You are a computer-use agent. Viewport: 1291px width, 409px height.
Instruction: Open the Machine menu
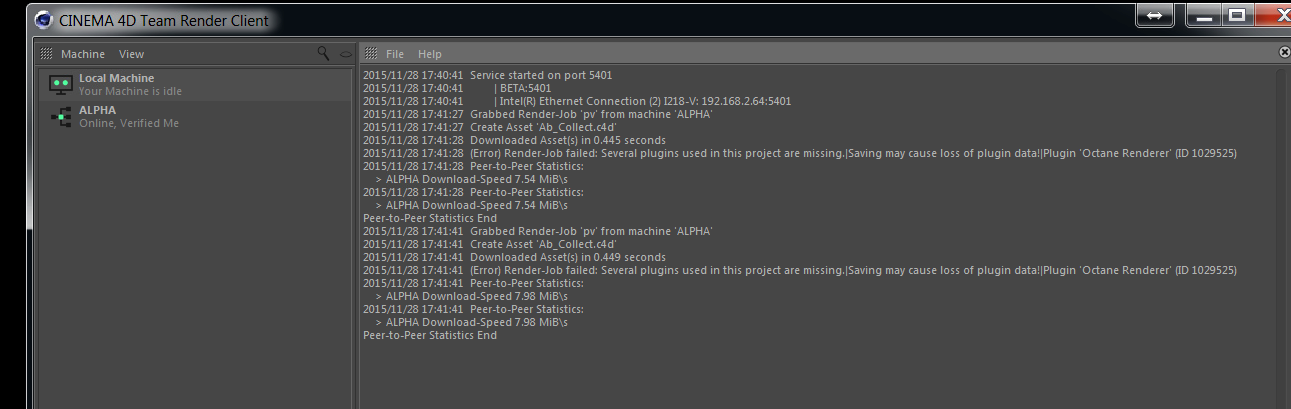coord(82,54)
